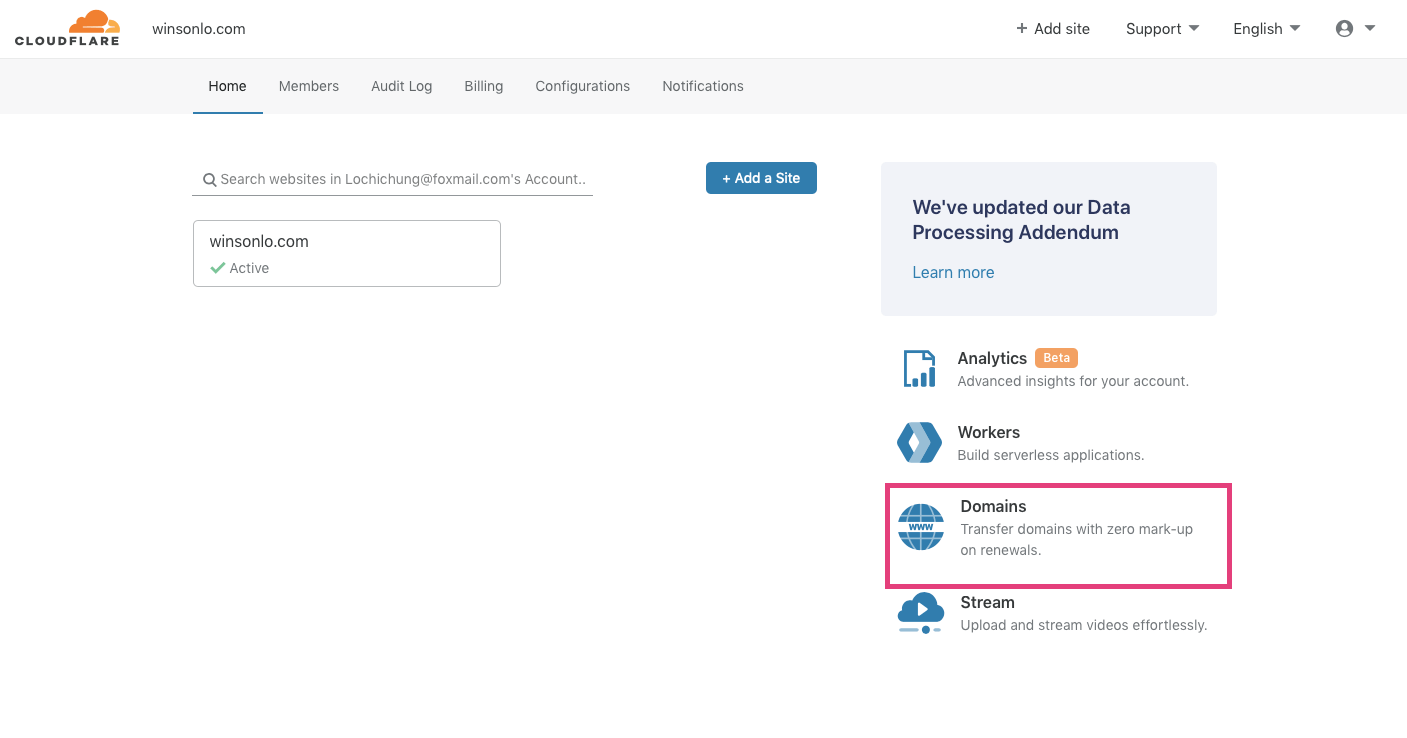Click the Beta badge next to Analytics
Screen dimensions: 1407x738
(1056, 358)
